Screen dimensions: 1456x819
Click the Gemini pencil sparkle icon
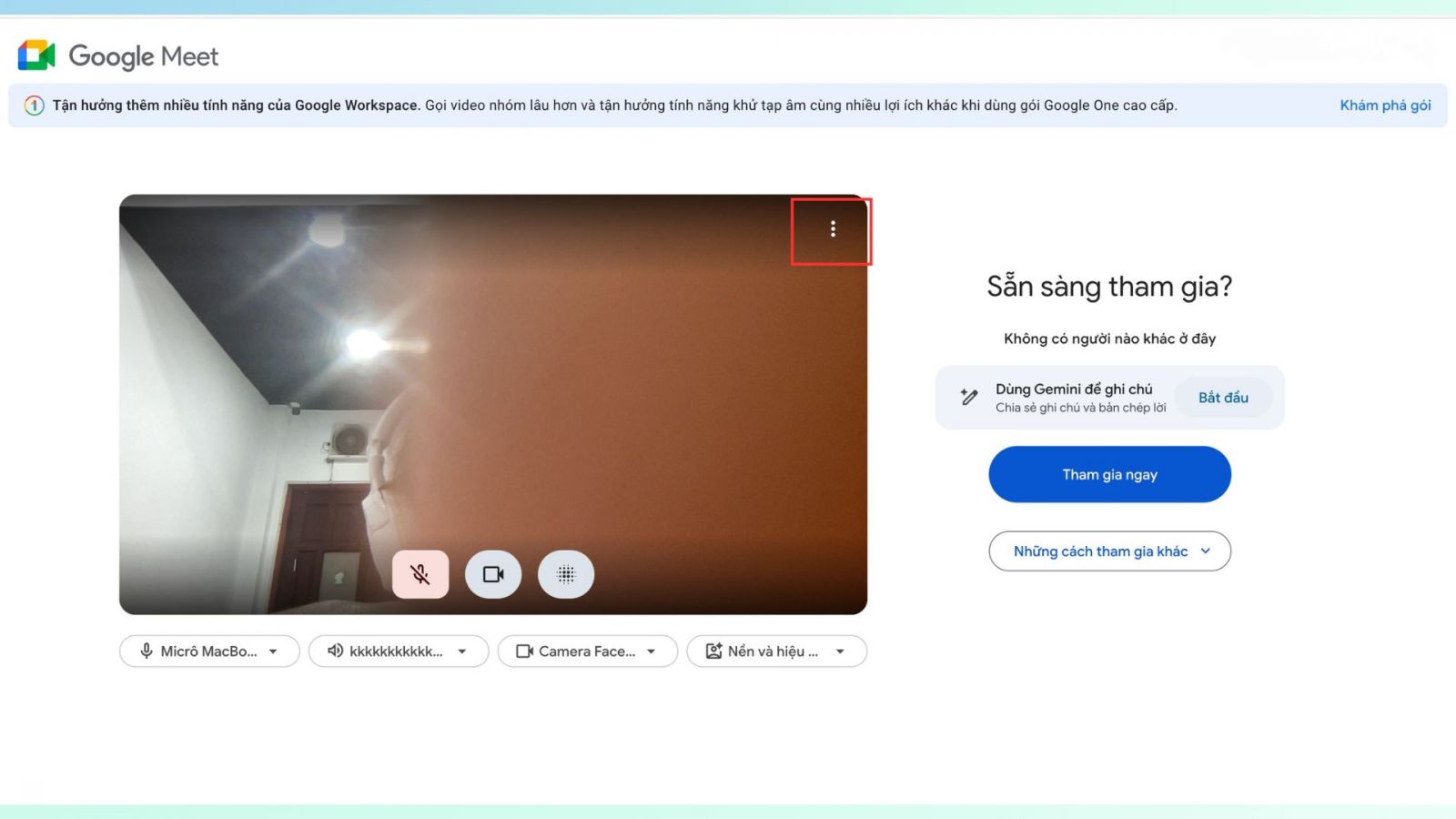click(x=969, y=398)
